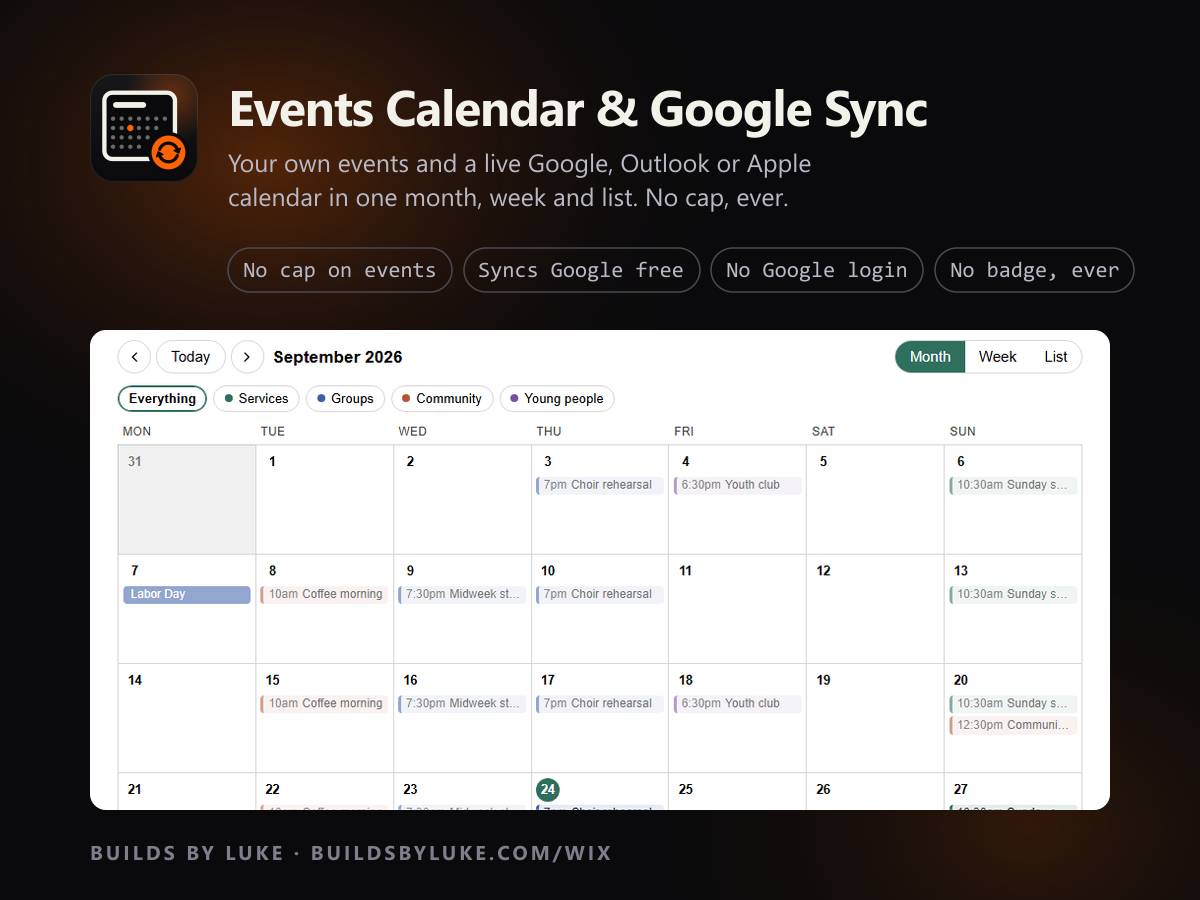Select the September 19 day cell
The width and height of the screenshot is (1200, 900).
pos(875,718)
